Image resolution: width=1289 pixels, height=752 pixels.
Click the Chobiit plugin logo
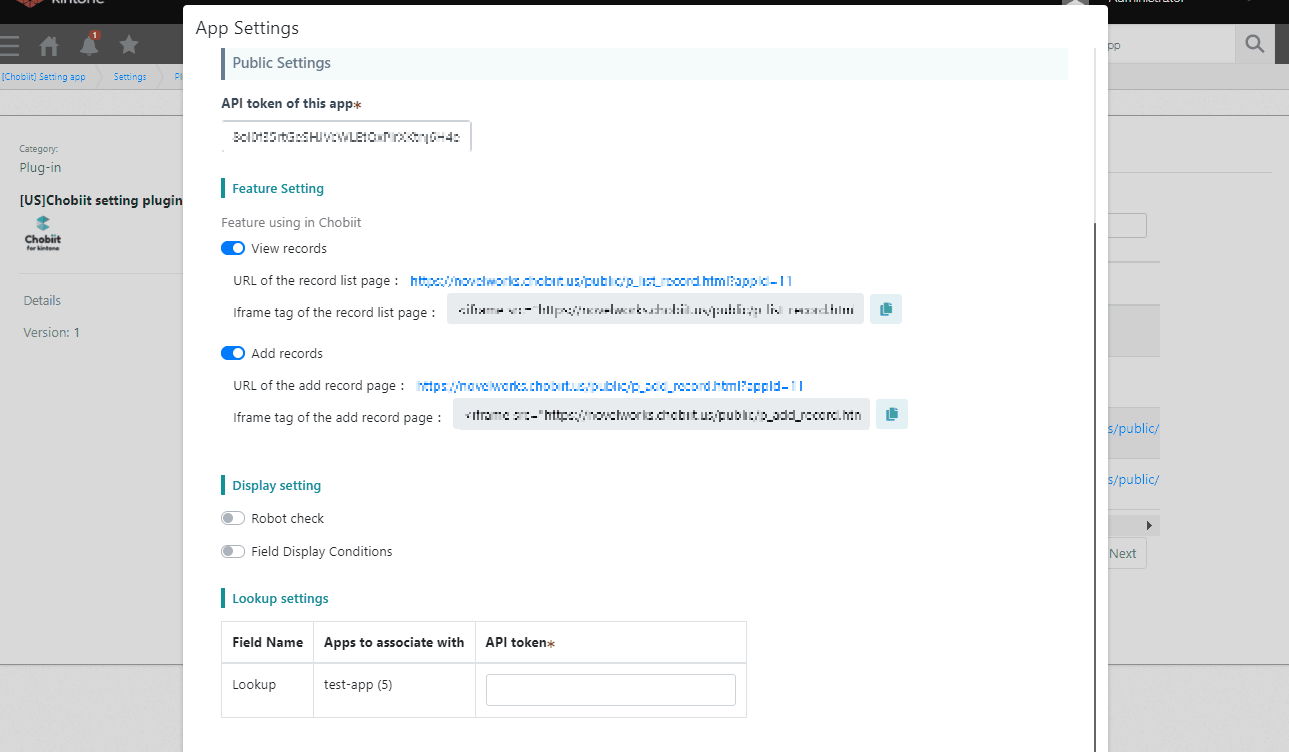[x=43, y=234]
